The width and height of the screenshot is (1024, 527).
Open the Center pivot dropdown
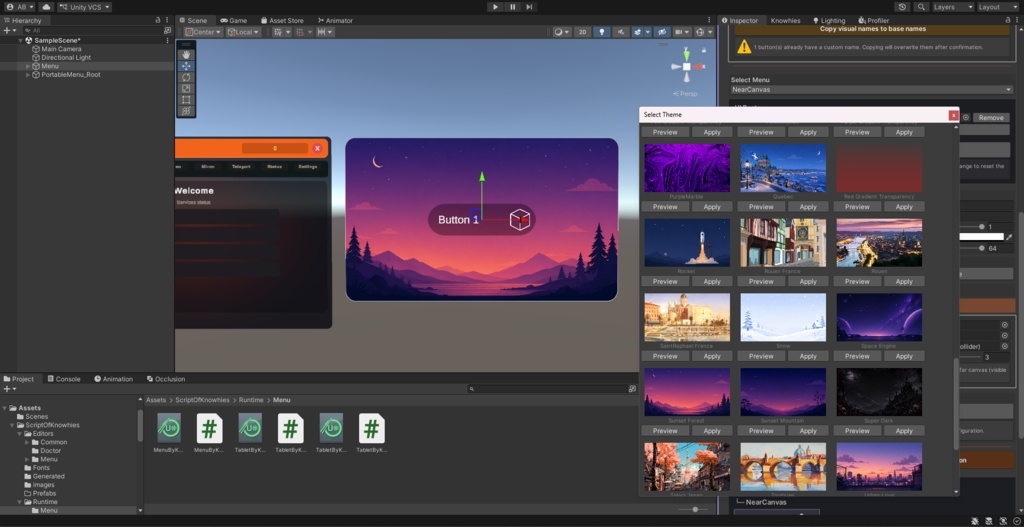(203, 32)
